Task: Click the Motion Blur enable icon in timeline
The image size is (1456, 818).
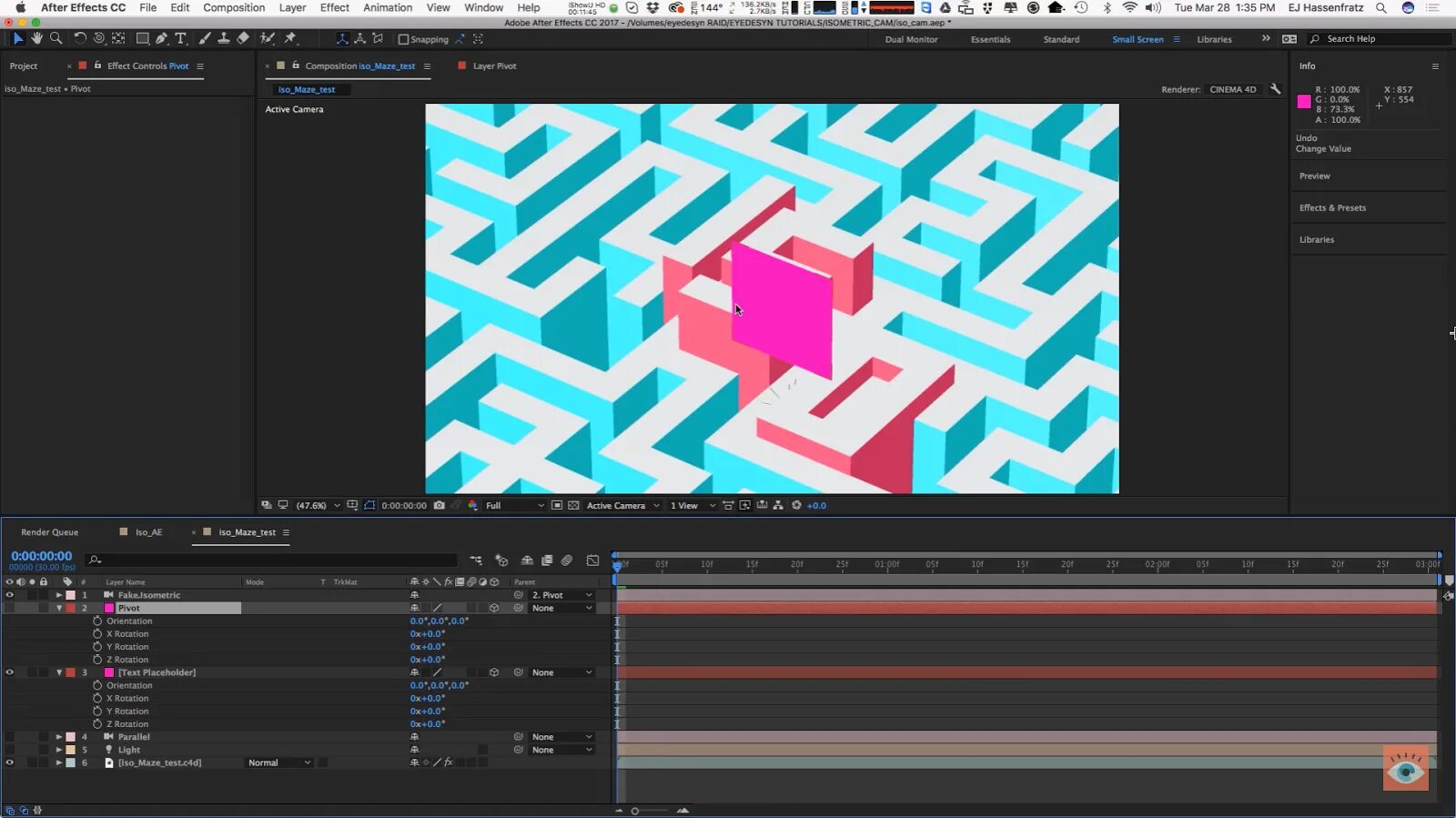Action: coord(567,560)
